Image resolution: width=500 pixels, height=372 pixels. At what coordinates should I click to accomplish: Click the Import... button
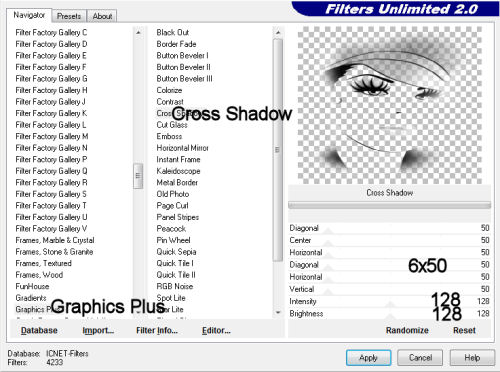98,330
